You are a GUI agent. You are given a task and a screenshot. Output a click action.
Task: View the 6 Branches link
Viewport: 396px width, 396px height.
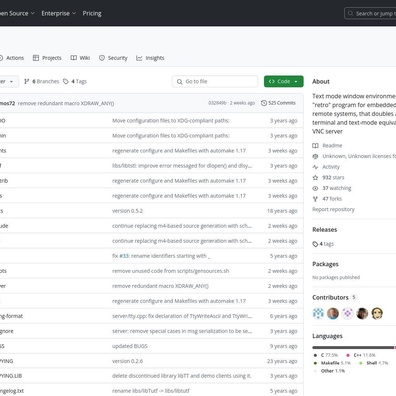click(42, 81)
